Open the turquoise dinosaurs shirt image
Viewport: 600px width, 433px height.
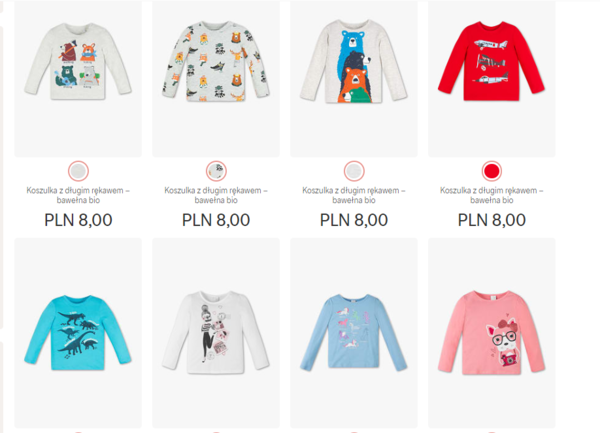[78, 333]
